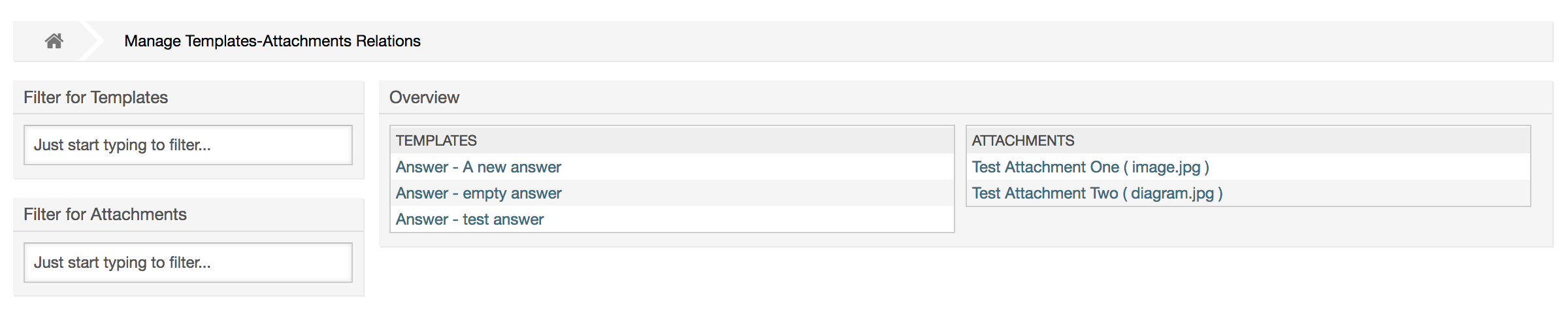Click blank space right of 'Answer - test answer'
Viewport: 1568px width, 324px height.
pyautogui.click(x=751, y=219)
